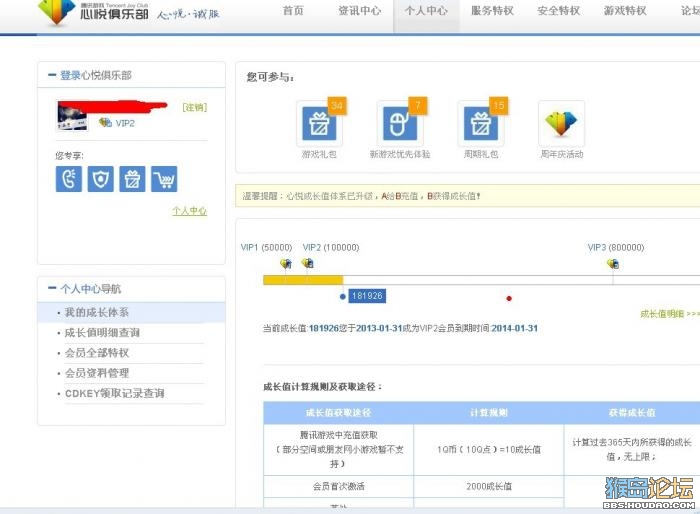Click the VIP1 milestone marker icon
This screenshot has width=700, height=514.
286,263
